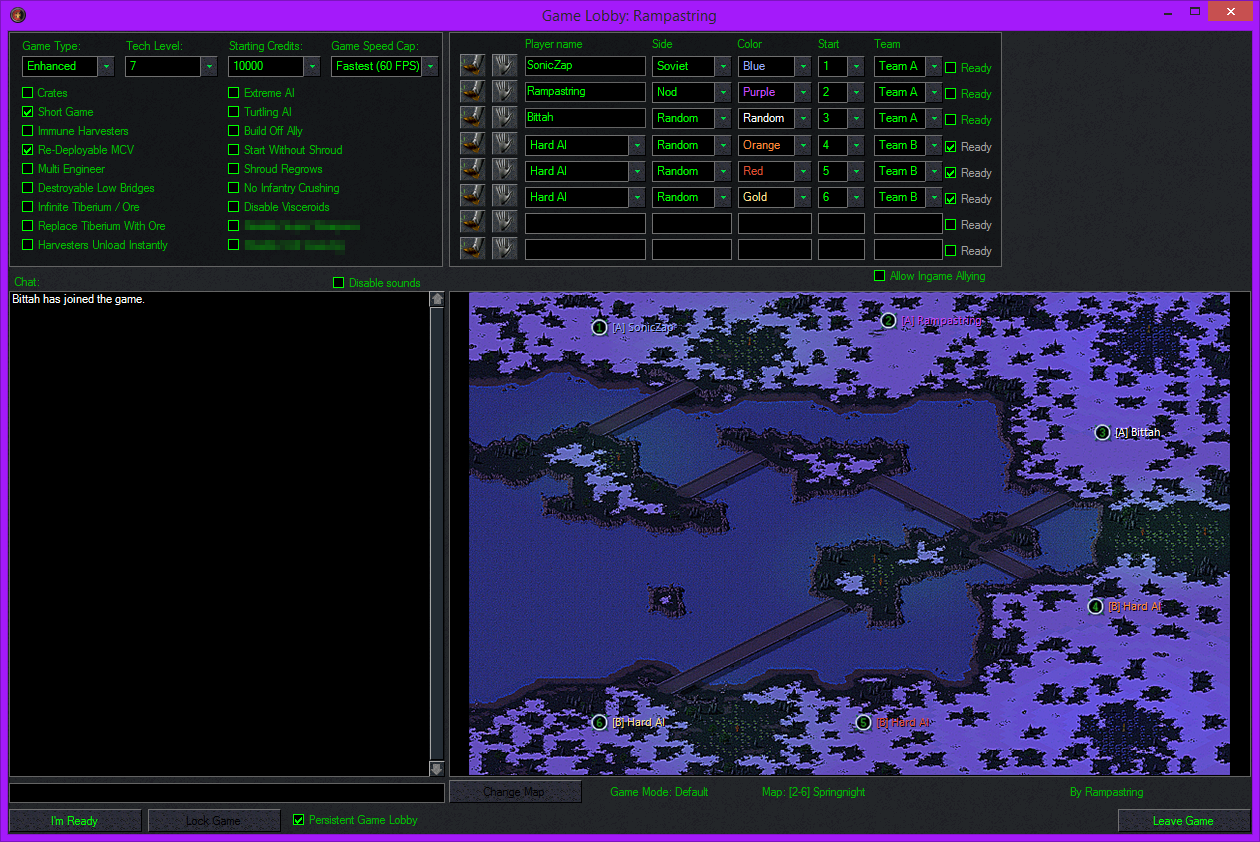Enable the Crates option
Screen dimensions: 1260x842
28,93
